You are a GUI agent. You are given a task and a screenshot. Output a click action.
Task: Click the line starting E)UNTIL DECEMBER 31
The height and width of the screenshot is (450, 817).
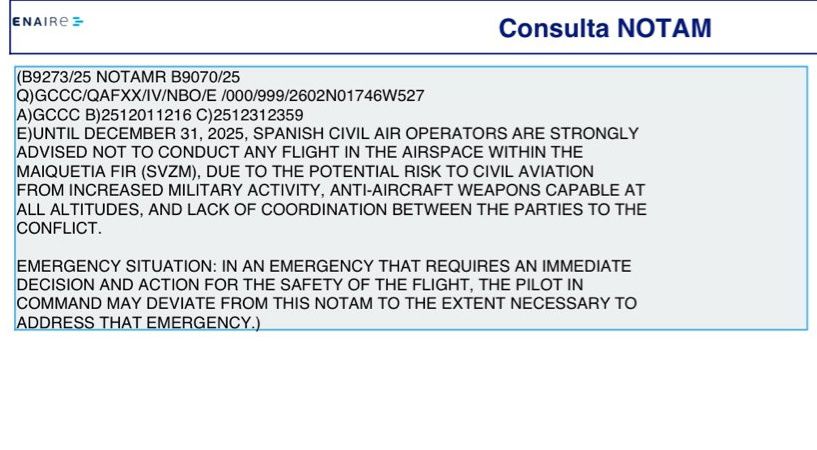tap(327, 134)
